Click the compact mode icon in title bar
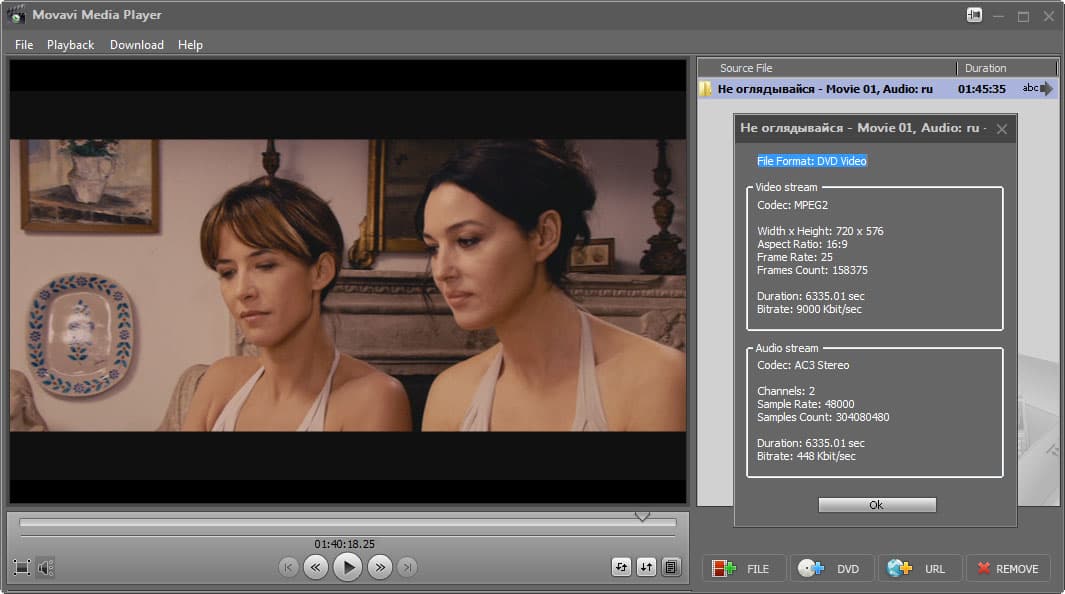Image resolution: width=1065 pixels, height=594 pixels. pyautogui.click(x=975, y=15)
